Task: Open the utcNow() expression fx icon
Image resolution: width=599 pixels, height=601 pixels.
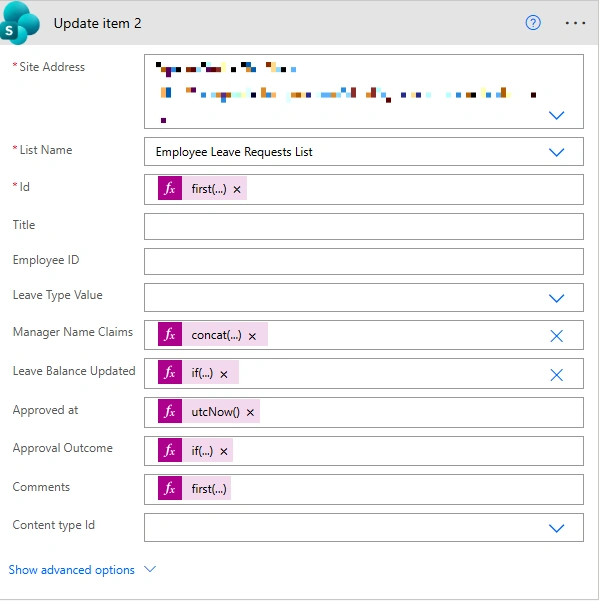Action: [170, 411]
